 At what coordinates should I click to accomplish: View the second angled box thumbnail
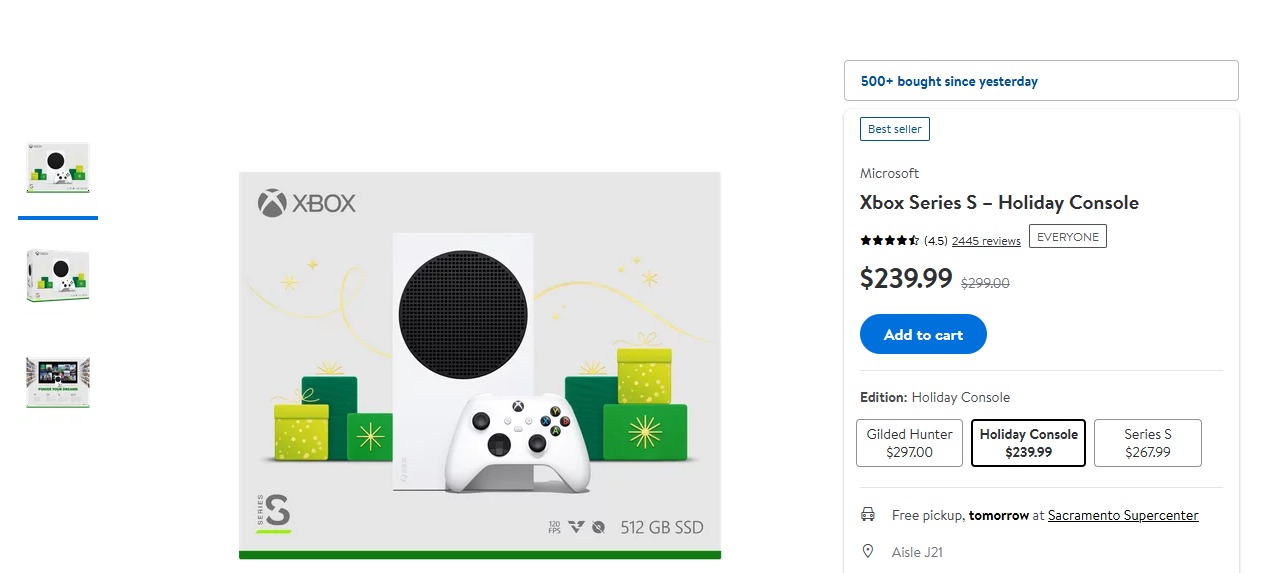(x=58, y=275)
